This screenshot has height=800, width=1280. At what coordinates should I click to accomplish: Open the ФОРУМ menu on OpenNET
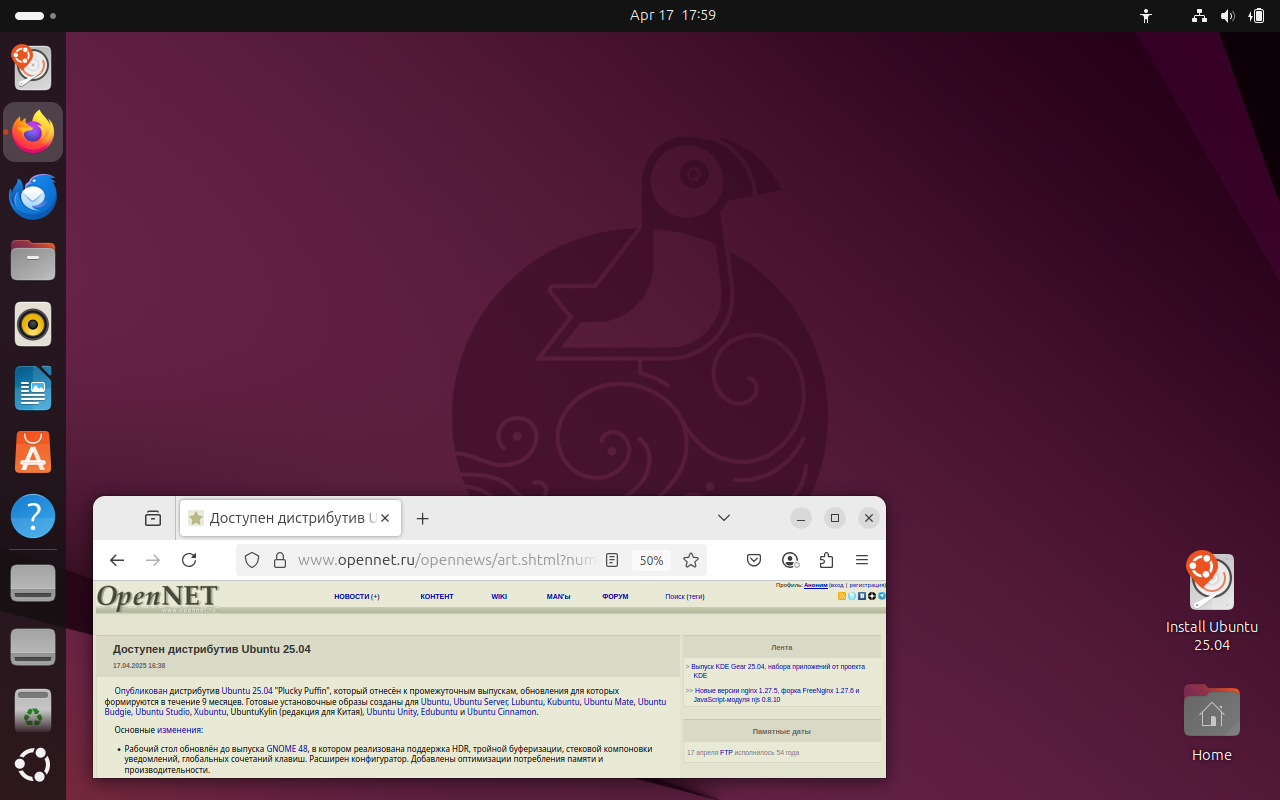tap(615, 597)
